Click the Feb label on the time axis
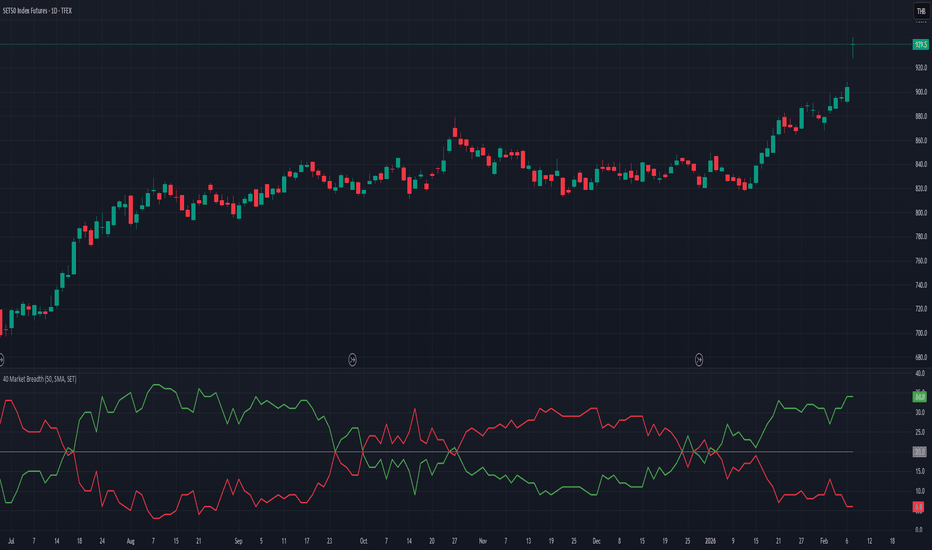The width and height of the screenshot is (932, 550). click(x=824, y=541)
